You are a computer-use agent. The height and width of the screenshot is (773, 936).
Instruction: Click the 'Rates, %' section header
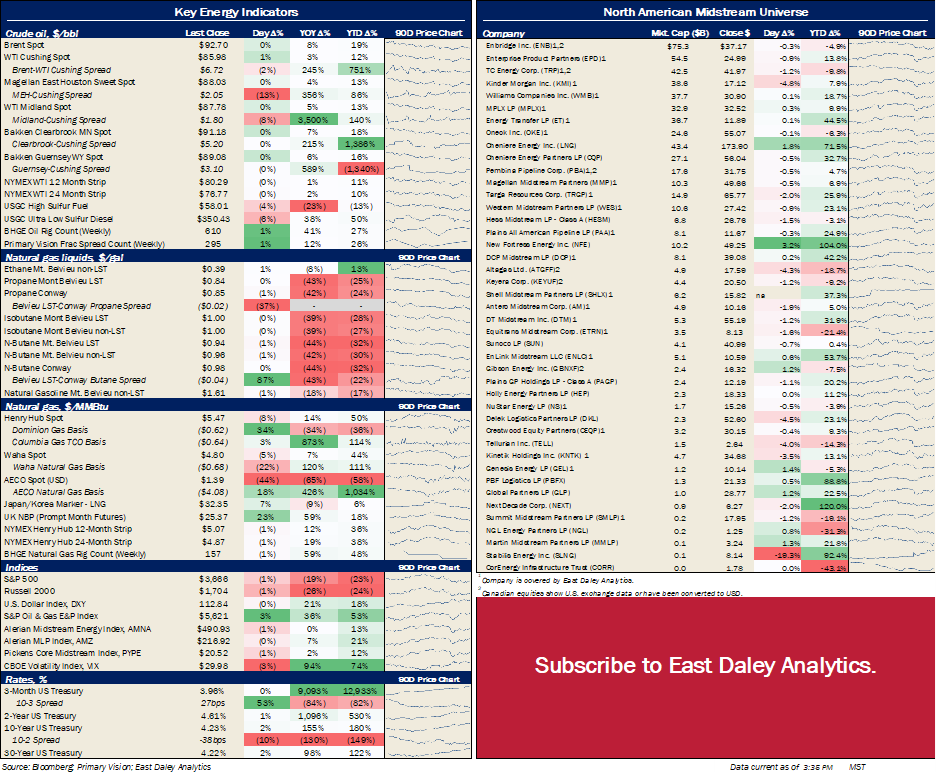(26, 679)
